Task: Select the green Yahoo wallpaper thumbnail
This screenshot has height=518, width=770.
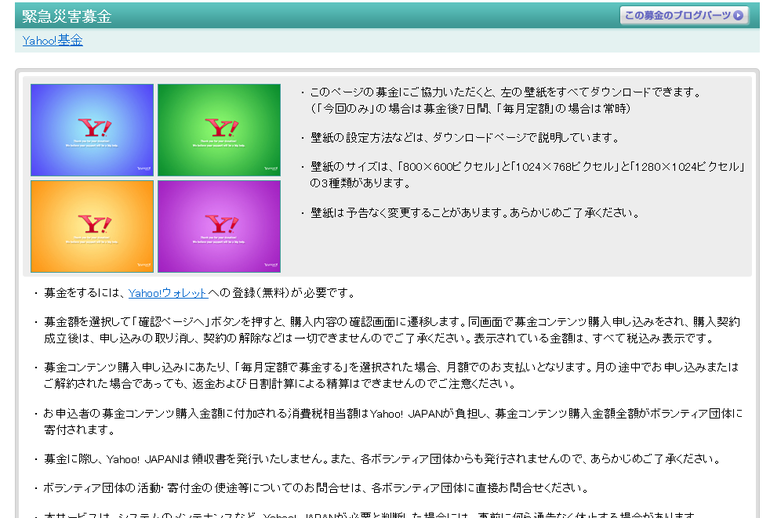Action: 219,130
